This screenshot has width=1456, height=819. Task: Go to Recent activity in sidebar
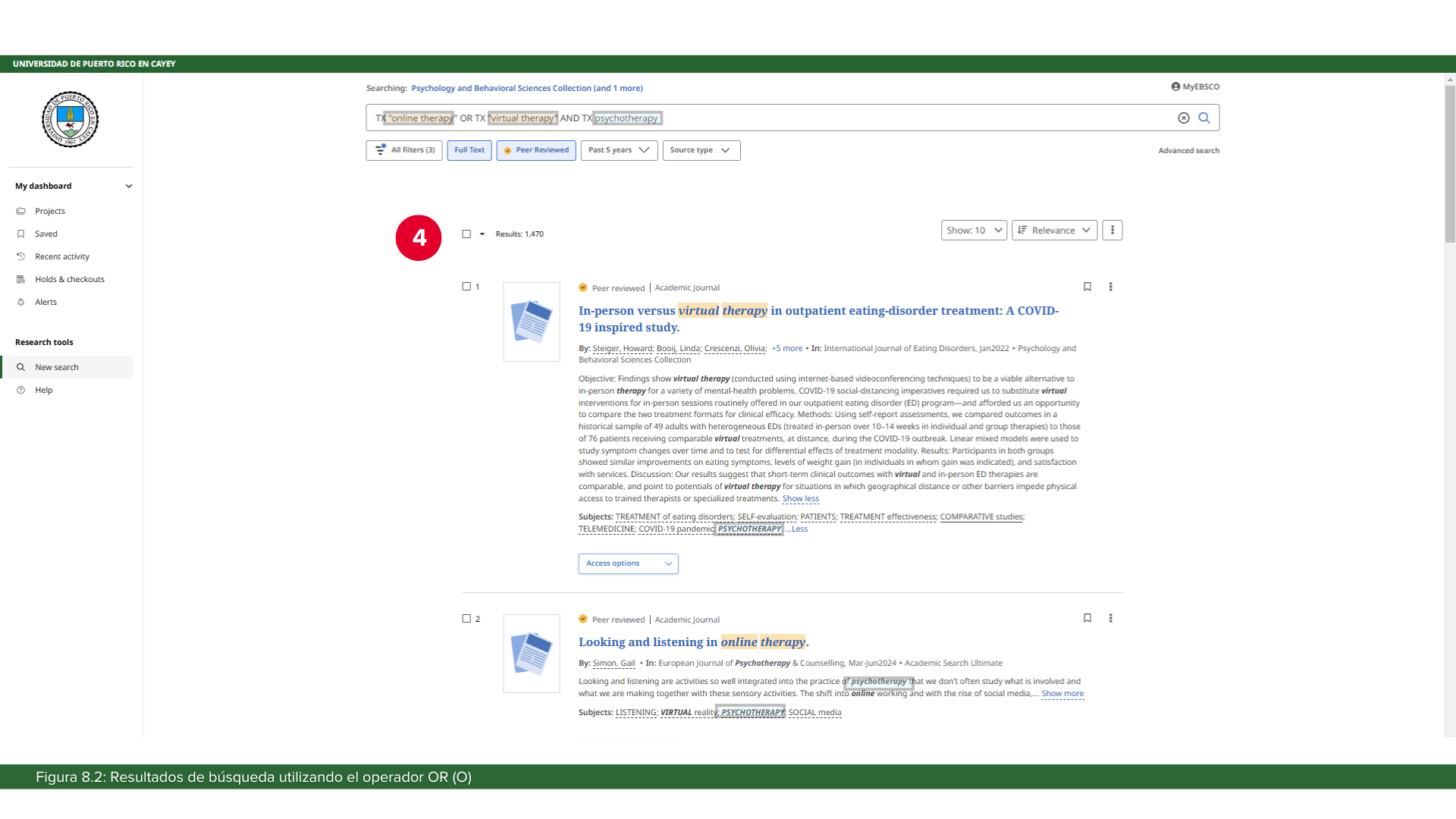61,256
